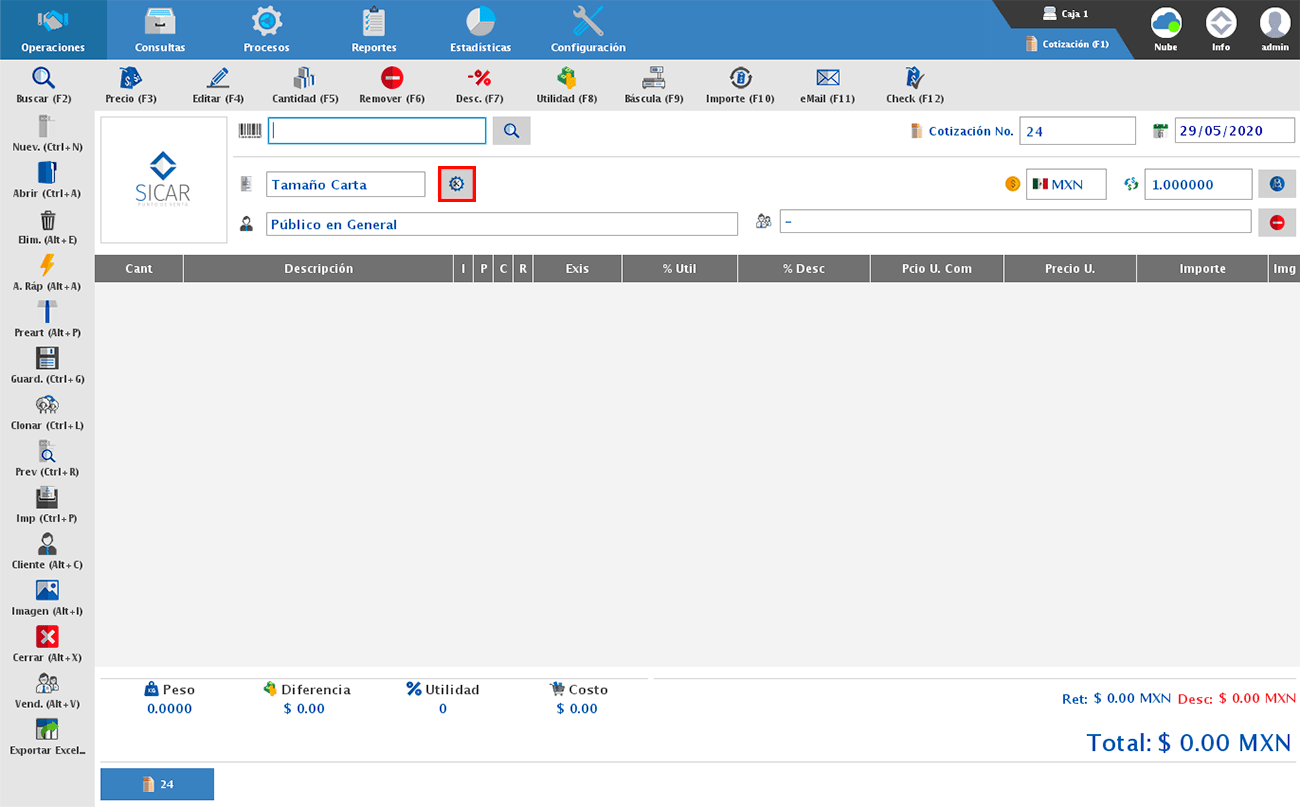Click the Precio (F3) toolbar icon
1300x807 pixels.
click(130, 79)
